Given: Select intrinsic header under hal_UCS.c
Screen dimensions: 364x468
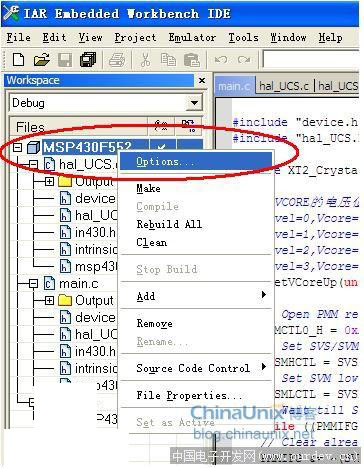Looking at the screenshot, I should (x=96, y=249).
